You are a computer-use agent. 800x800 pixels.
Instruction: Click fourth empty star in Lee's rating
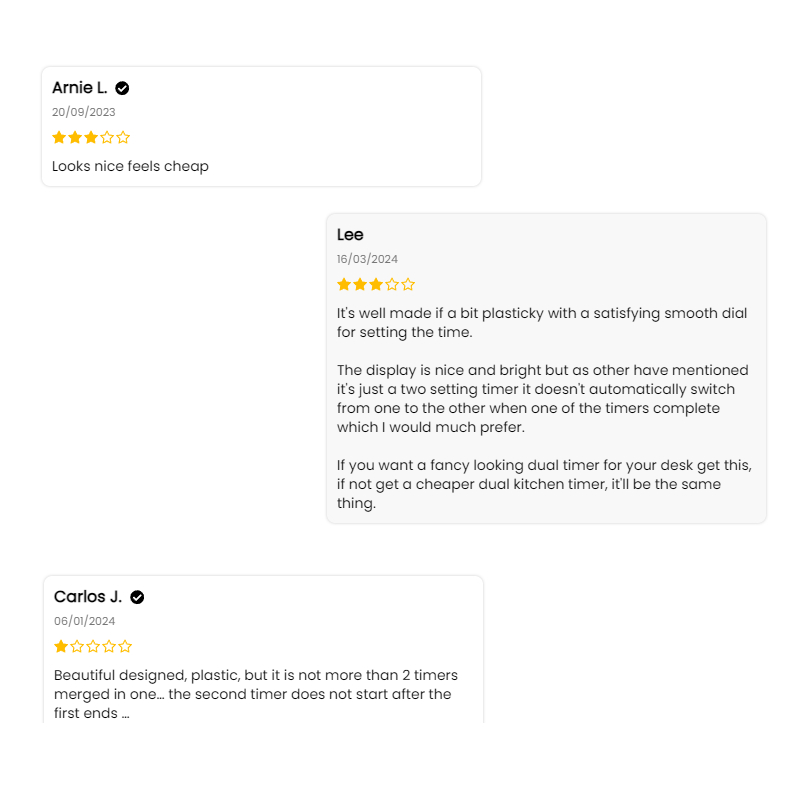pos(392,284)
